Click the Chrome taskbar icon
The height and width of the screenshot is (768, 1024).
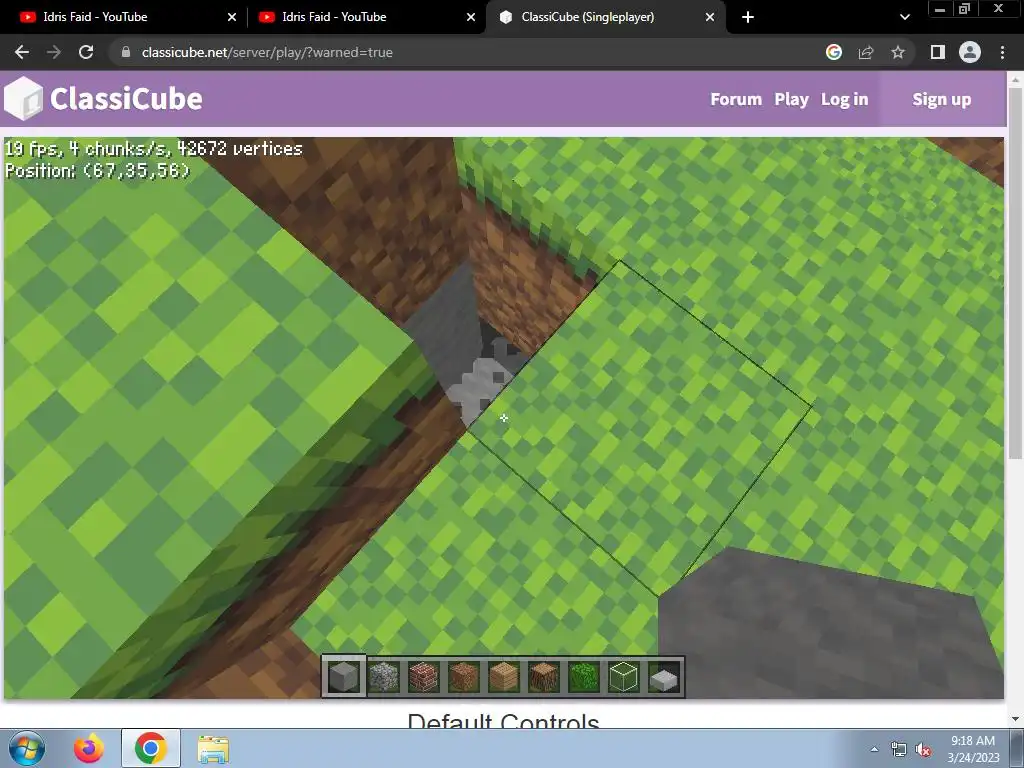click(x=150, y=748)
